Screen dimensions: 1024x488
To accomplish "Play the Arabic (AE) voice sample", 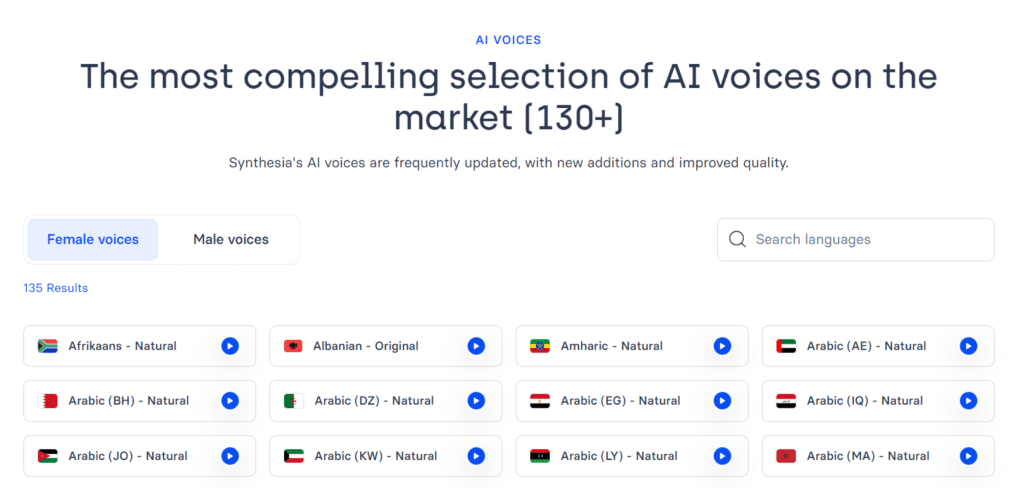I will point(968,346).
